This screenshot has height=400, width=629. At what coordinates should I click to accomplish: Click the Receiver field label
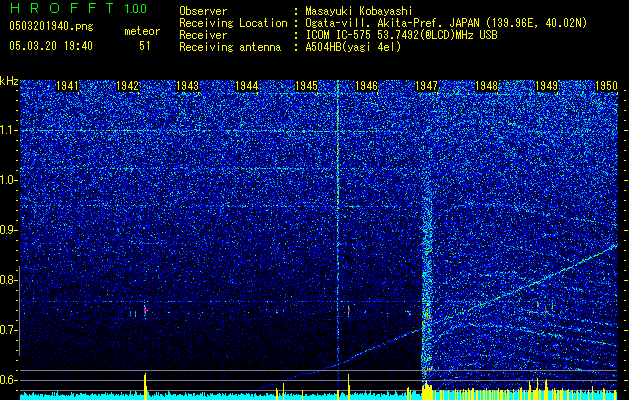click(203, 35)
